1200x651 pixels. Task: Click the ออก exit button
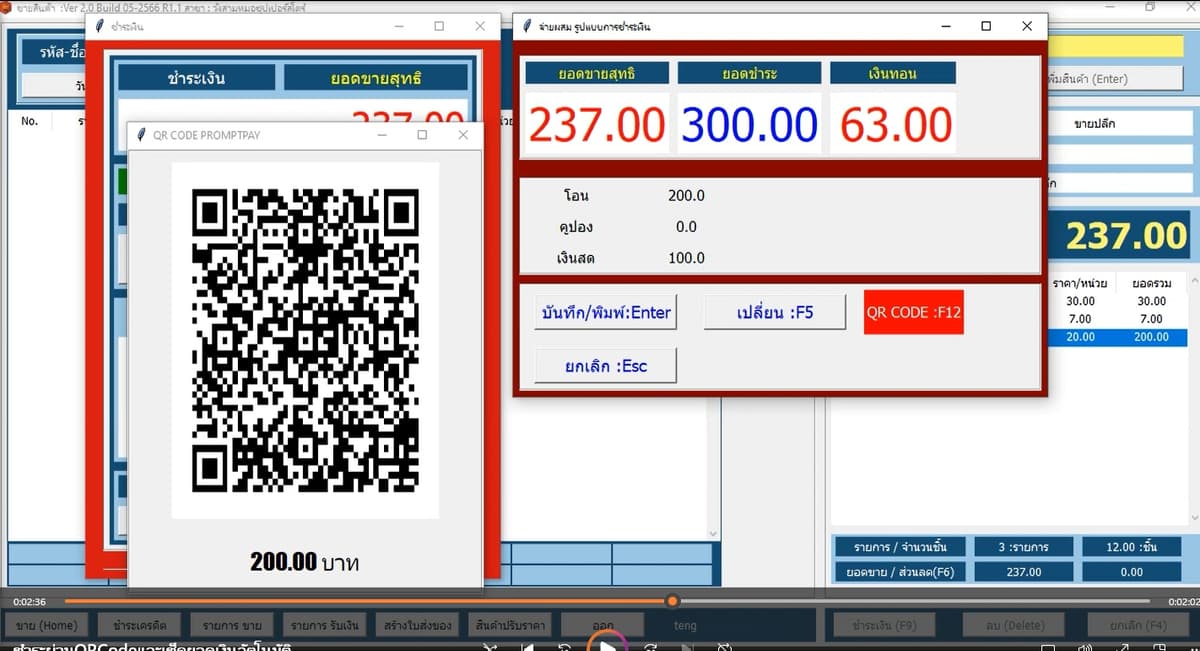point(602,625)
